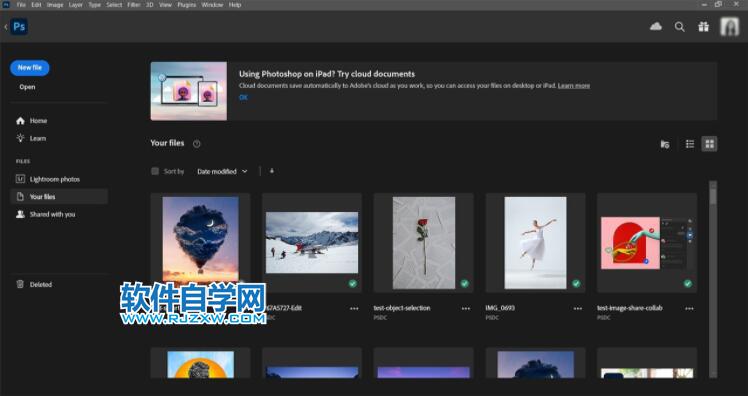Click the synced checkmark on the snow mountain thumbnail

click(353, 283)
